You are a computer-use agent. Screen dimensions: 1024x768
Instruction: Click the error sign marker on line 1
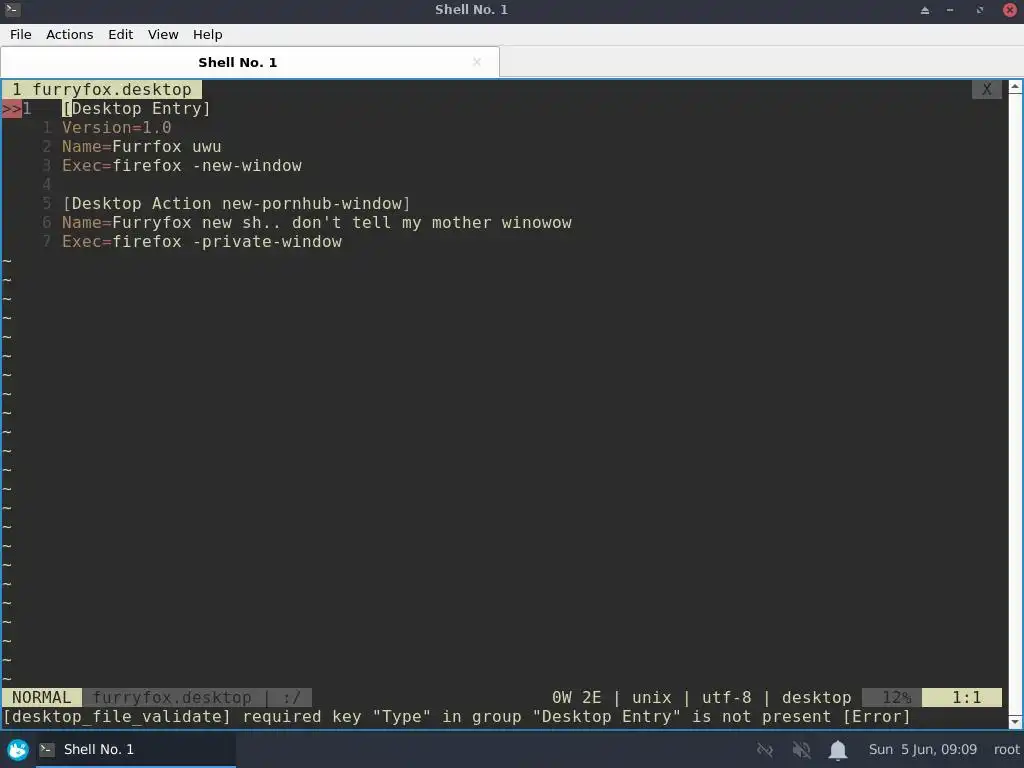pos(12,108)
